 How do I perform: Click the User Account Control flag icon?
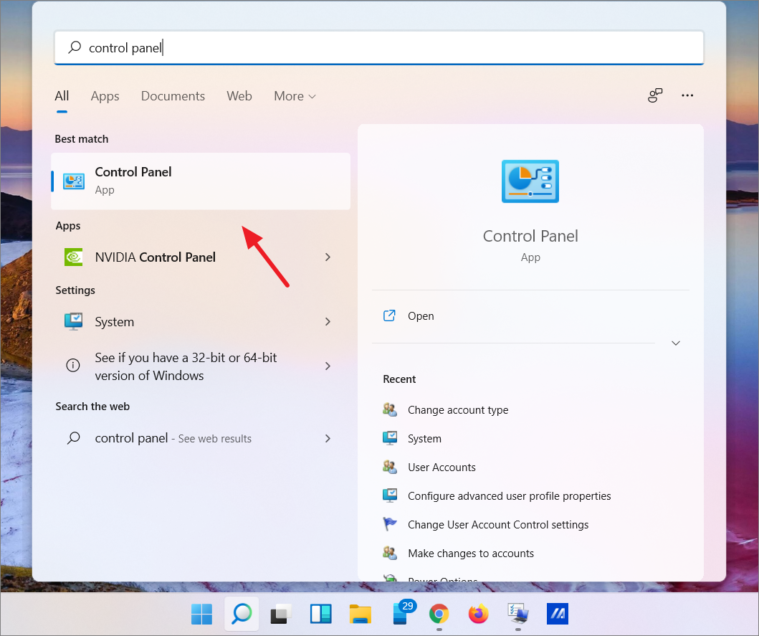390,524
